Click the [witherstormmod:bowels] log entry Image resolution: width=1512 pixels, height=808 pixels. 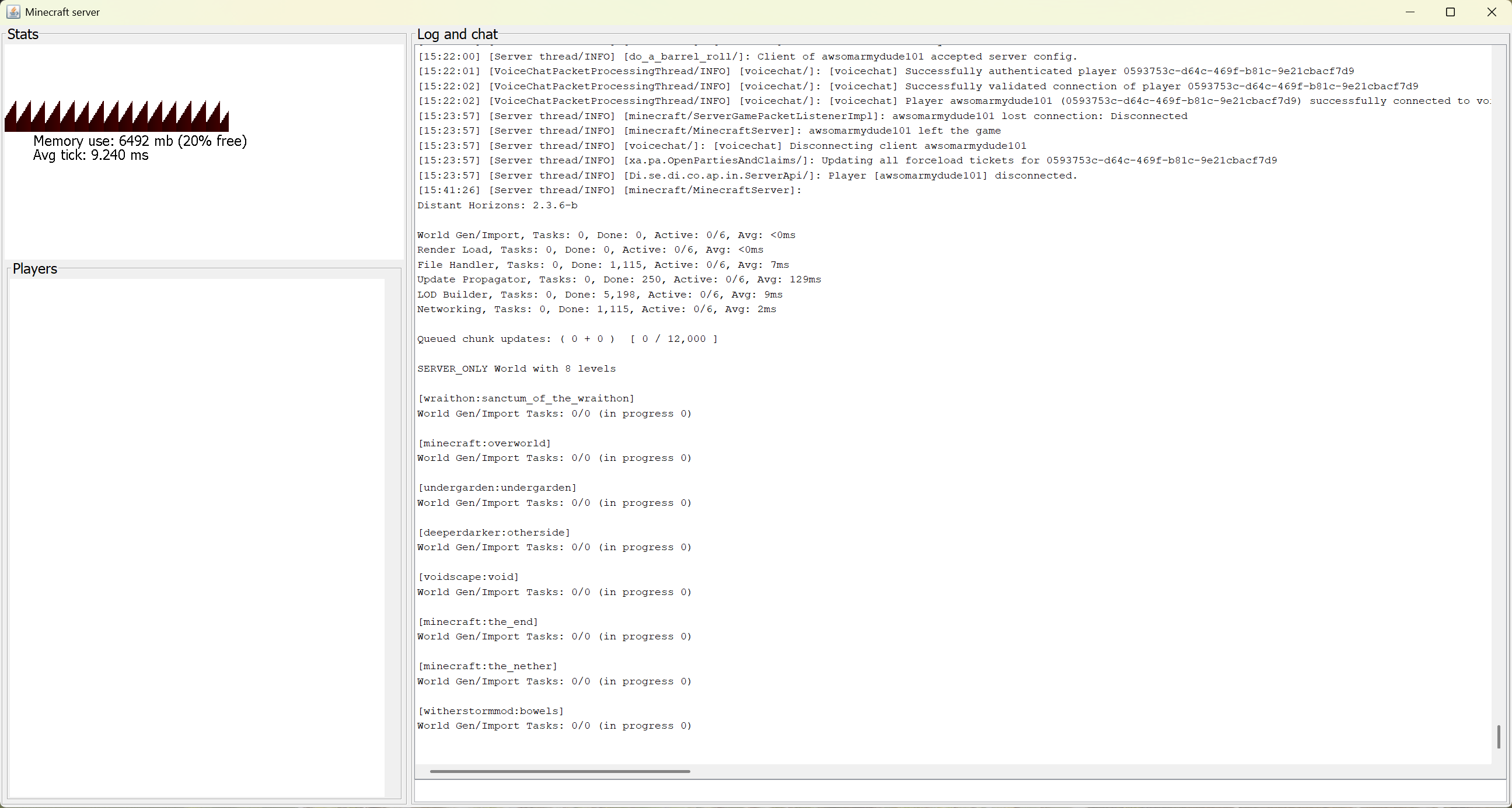491,711
